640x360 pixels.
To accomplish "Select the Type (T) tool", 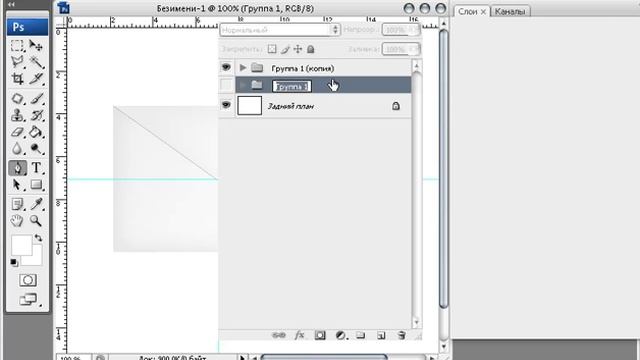I will [x=36, y=168].
